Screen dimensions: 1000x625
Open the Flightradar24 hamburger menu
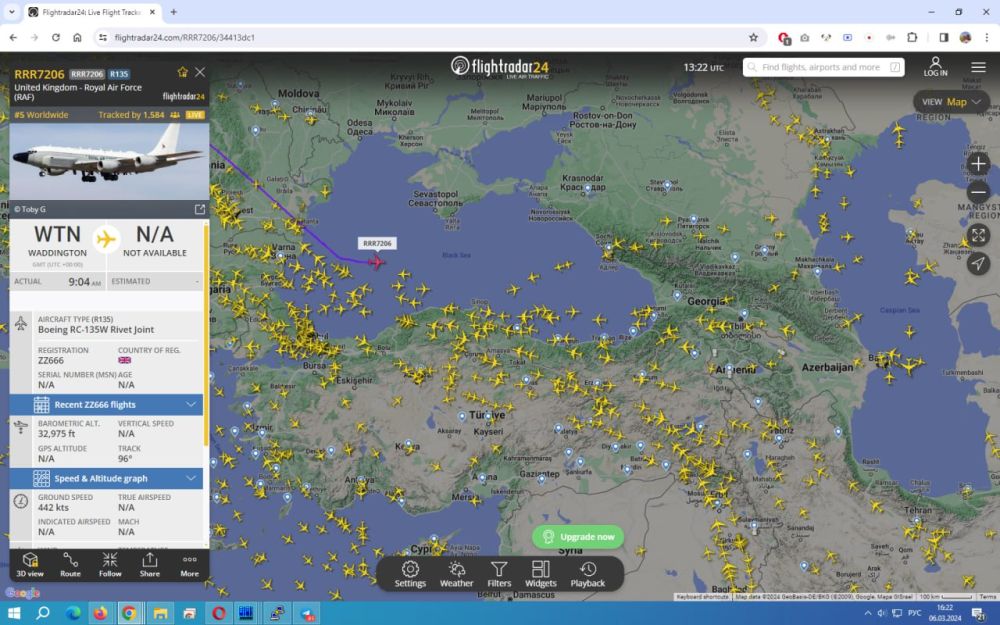tap(978, 67)
